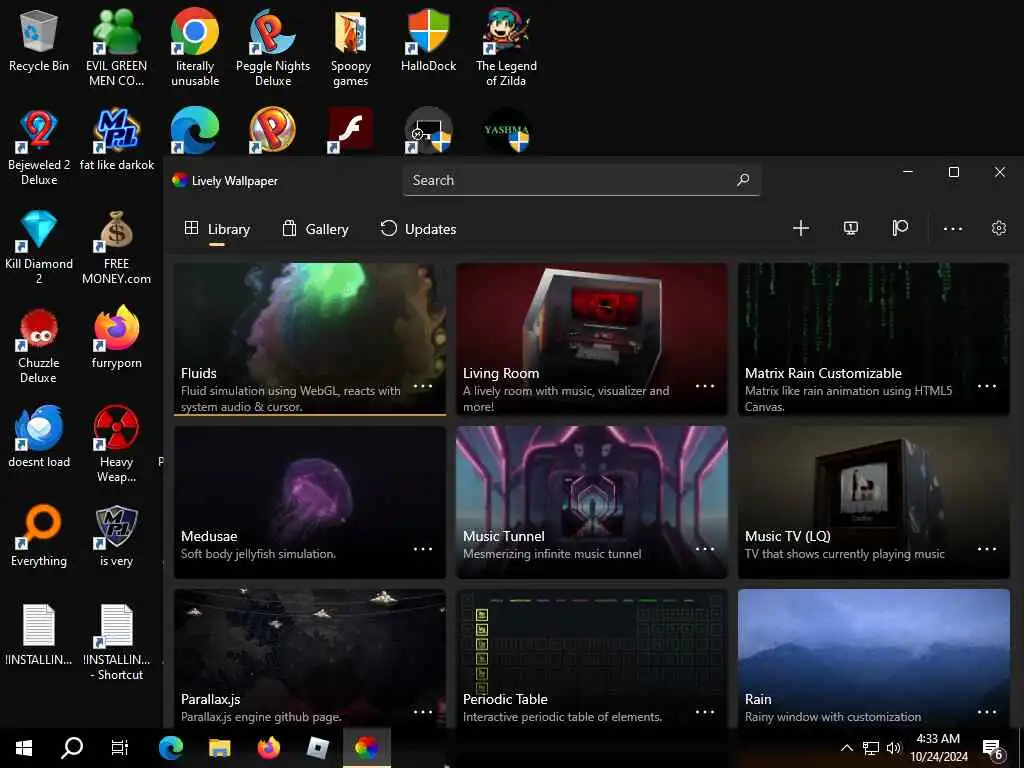Select the 'literally unusable' Chrome shortcut
Image resolution: width=1024 pixels, height=768 pixels.
point(195,48)
